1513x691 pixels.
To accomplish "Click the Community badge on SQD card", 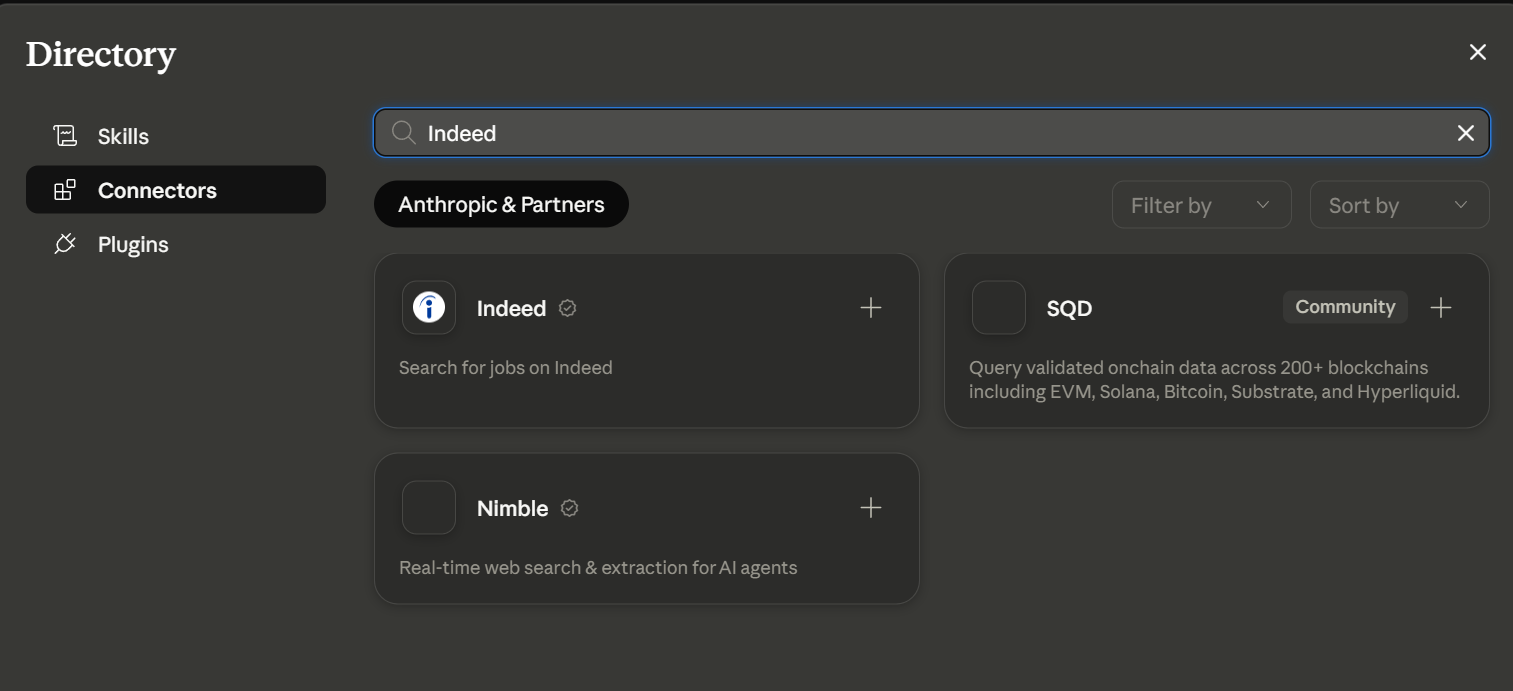I will pos(1345,307).
